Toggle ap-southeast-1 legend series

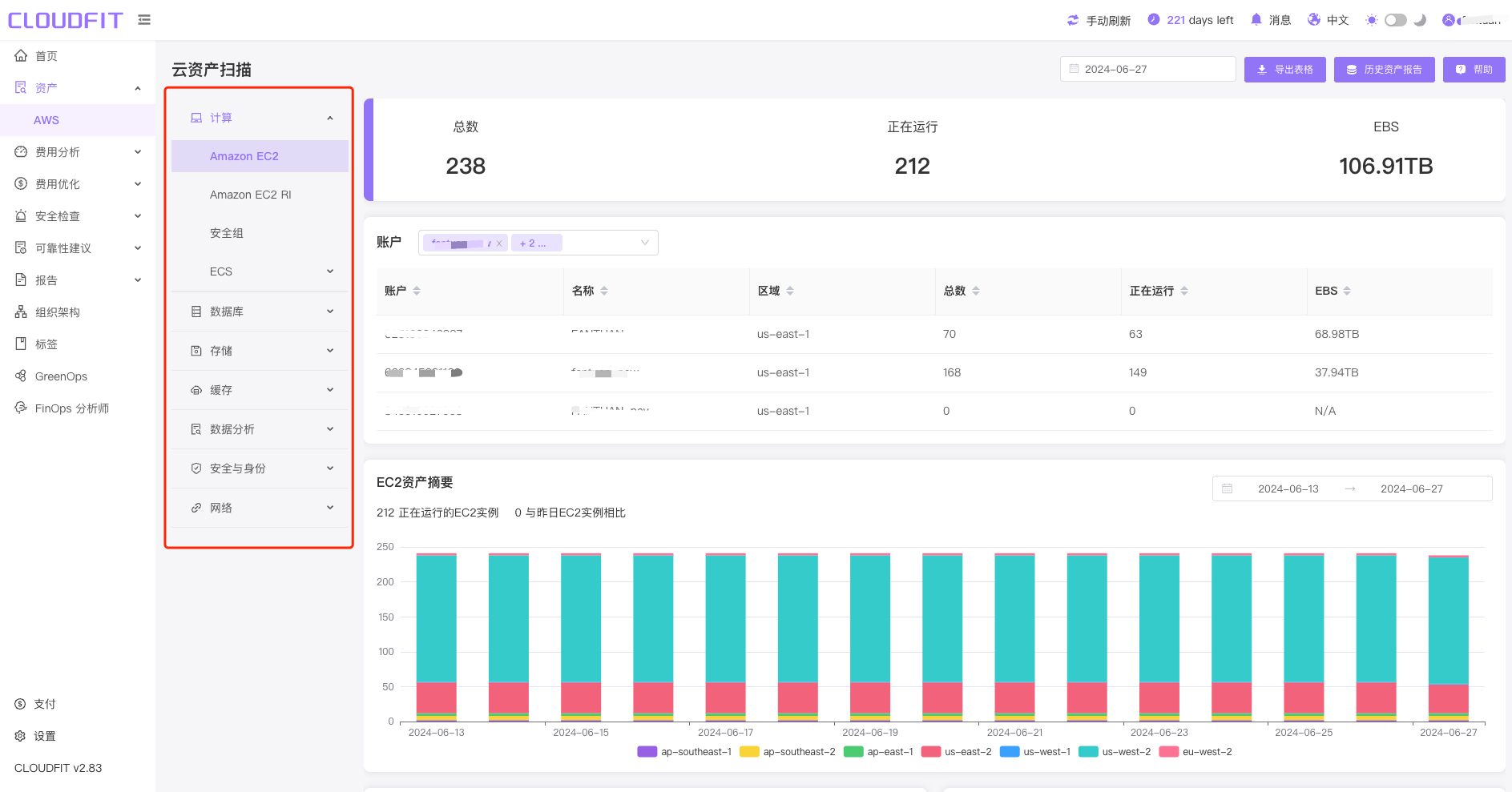(x=684, y=752)
